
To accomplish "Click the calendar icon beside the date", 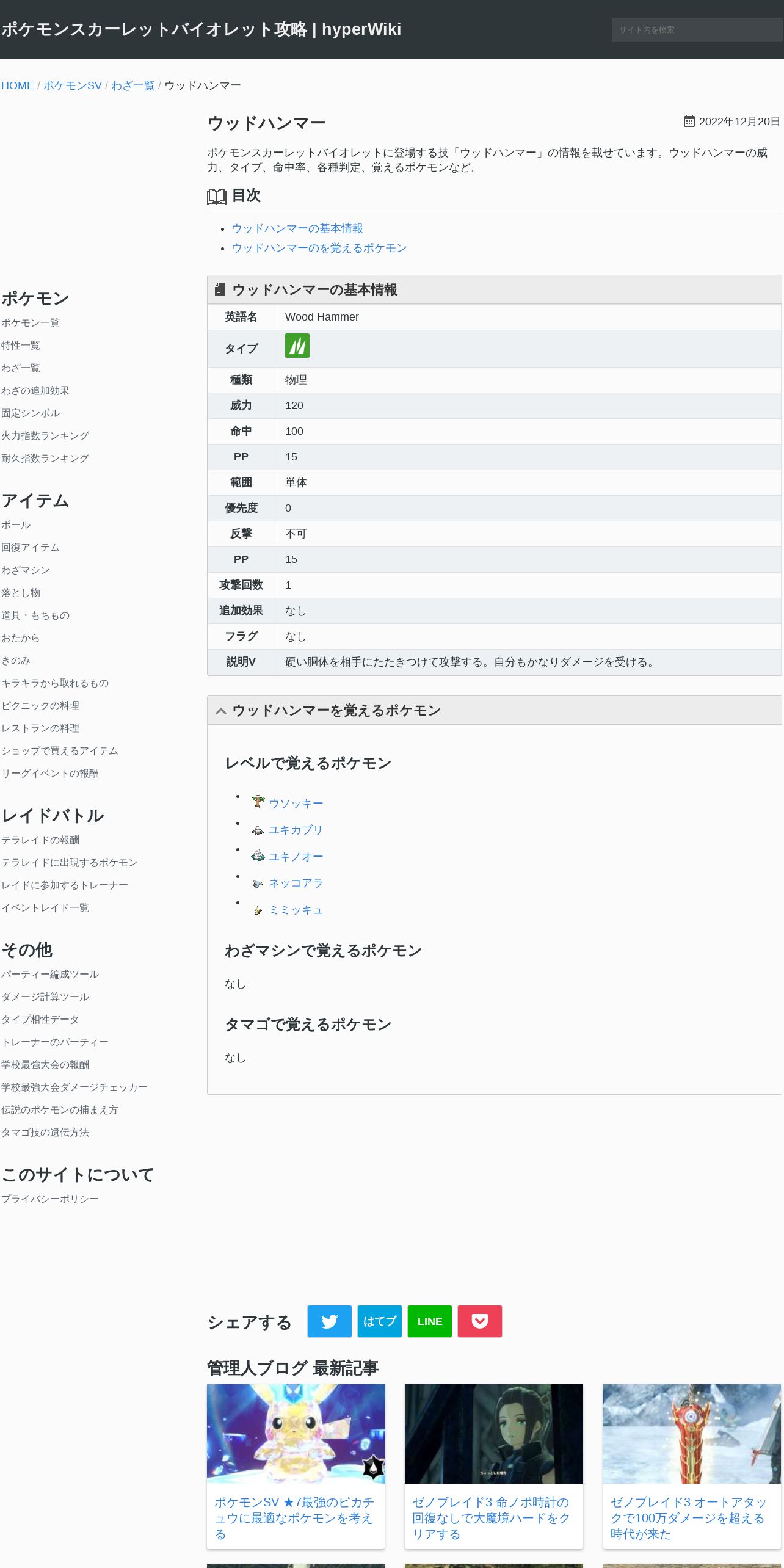I will (689, 121).
